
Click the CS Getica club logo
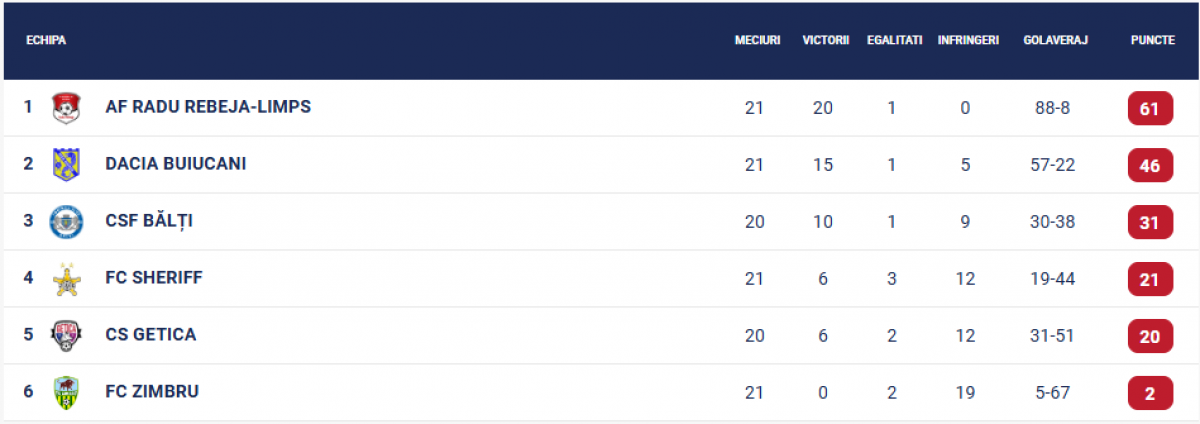(65, 335)
